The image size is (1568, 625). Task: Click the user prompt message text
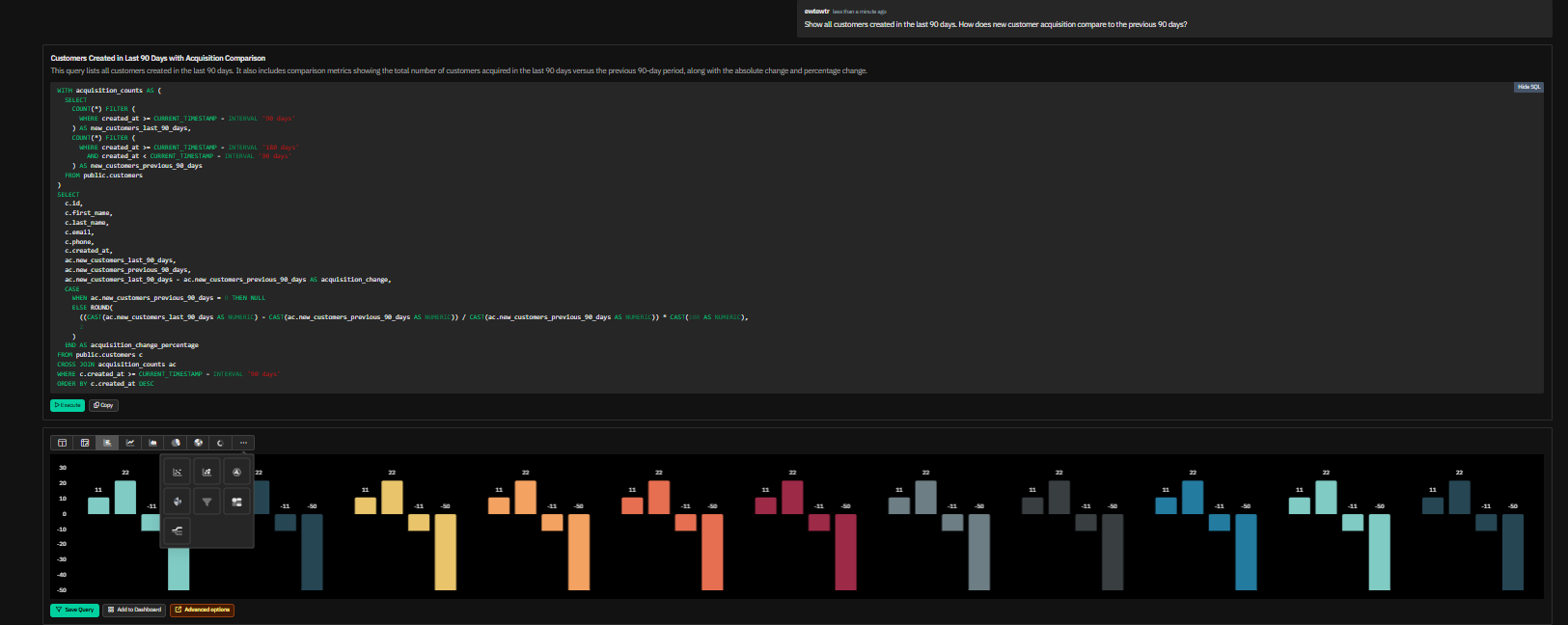tap(996, 24)
